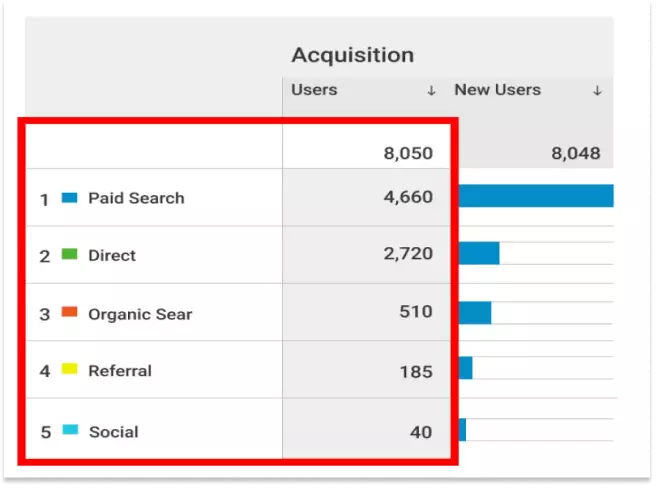Click the Acquisition group header

click(x=352, y=55)
